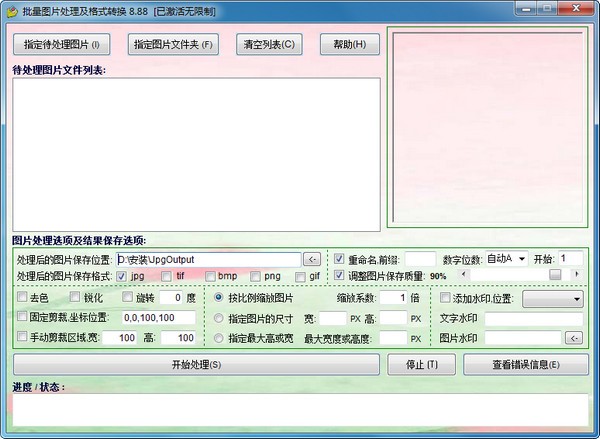Start processing with 开始处理(S)
The image size is (600, 439).
(196, 364)
